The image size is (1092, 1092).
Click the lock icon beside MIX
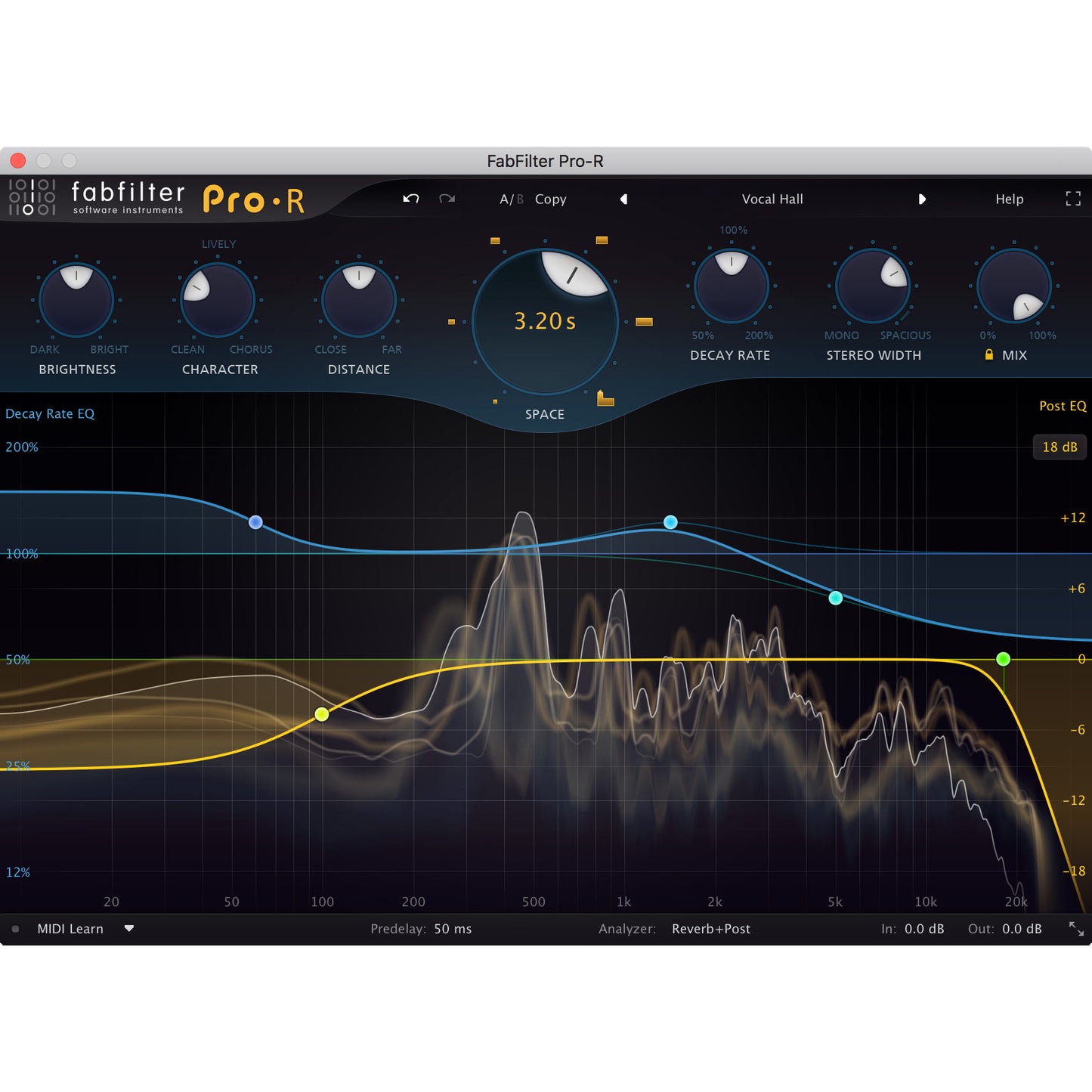[988, 355]
